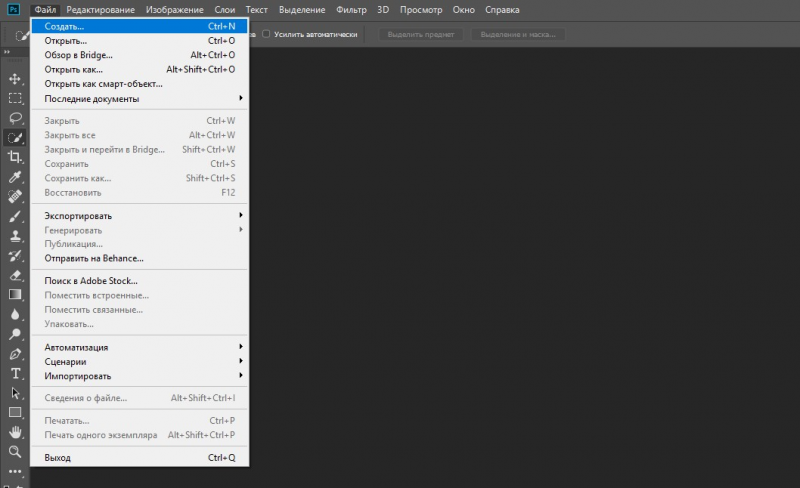
Task: Select the Rectangle shape tool
Action: tap(15, 412)
